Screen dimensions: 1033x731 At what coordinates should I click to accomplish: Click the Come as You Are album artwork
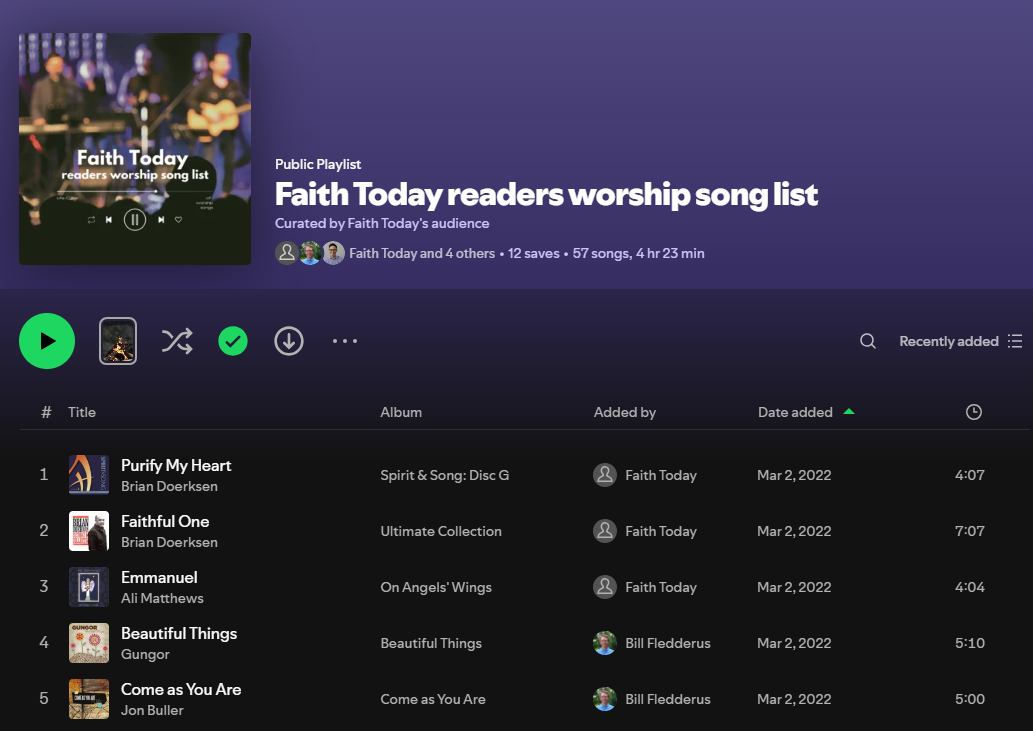pos(89,699)
